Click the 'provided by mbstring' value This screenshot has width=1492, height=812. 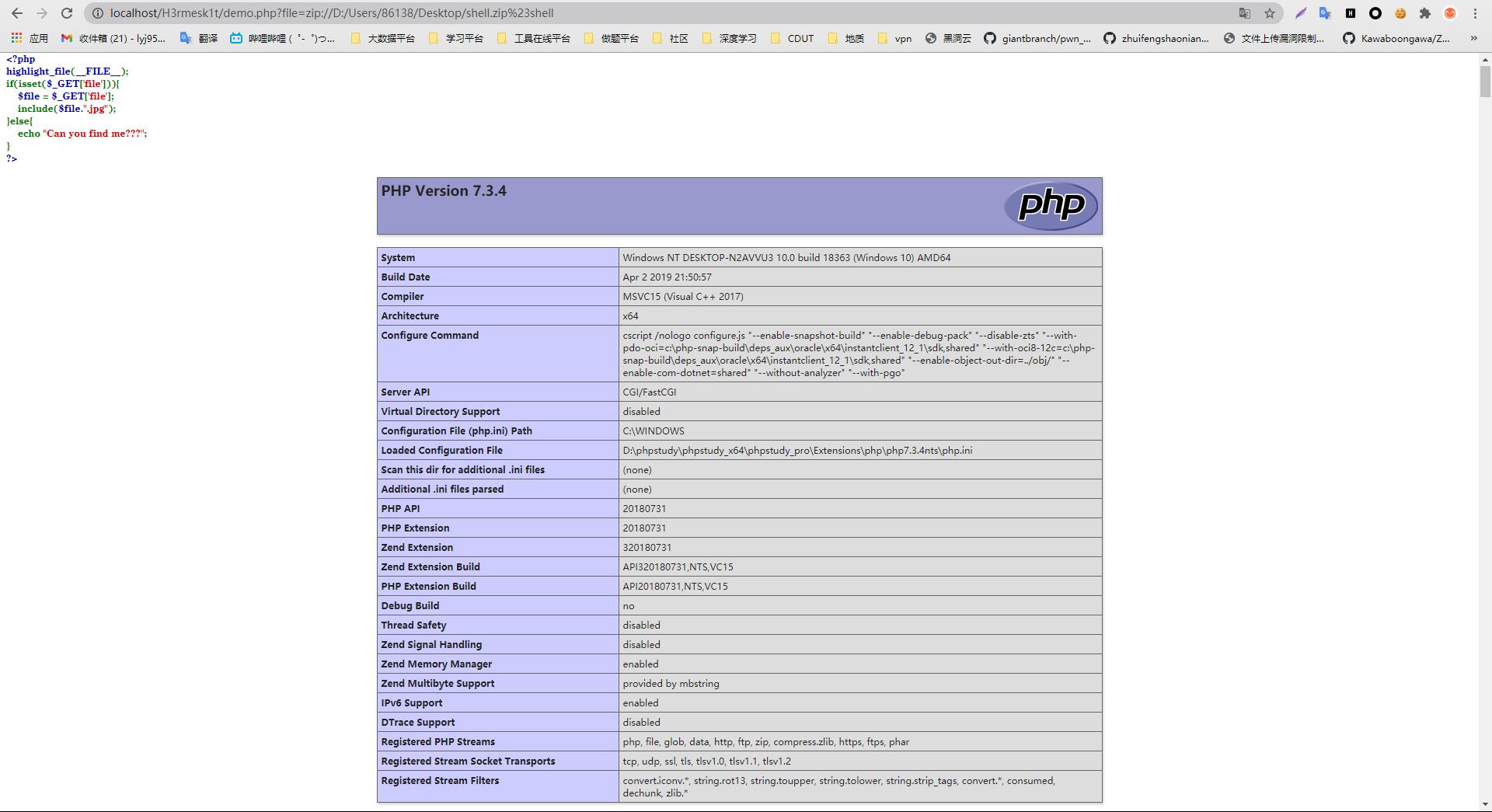pos(671,684)
